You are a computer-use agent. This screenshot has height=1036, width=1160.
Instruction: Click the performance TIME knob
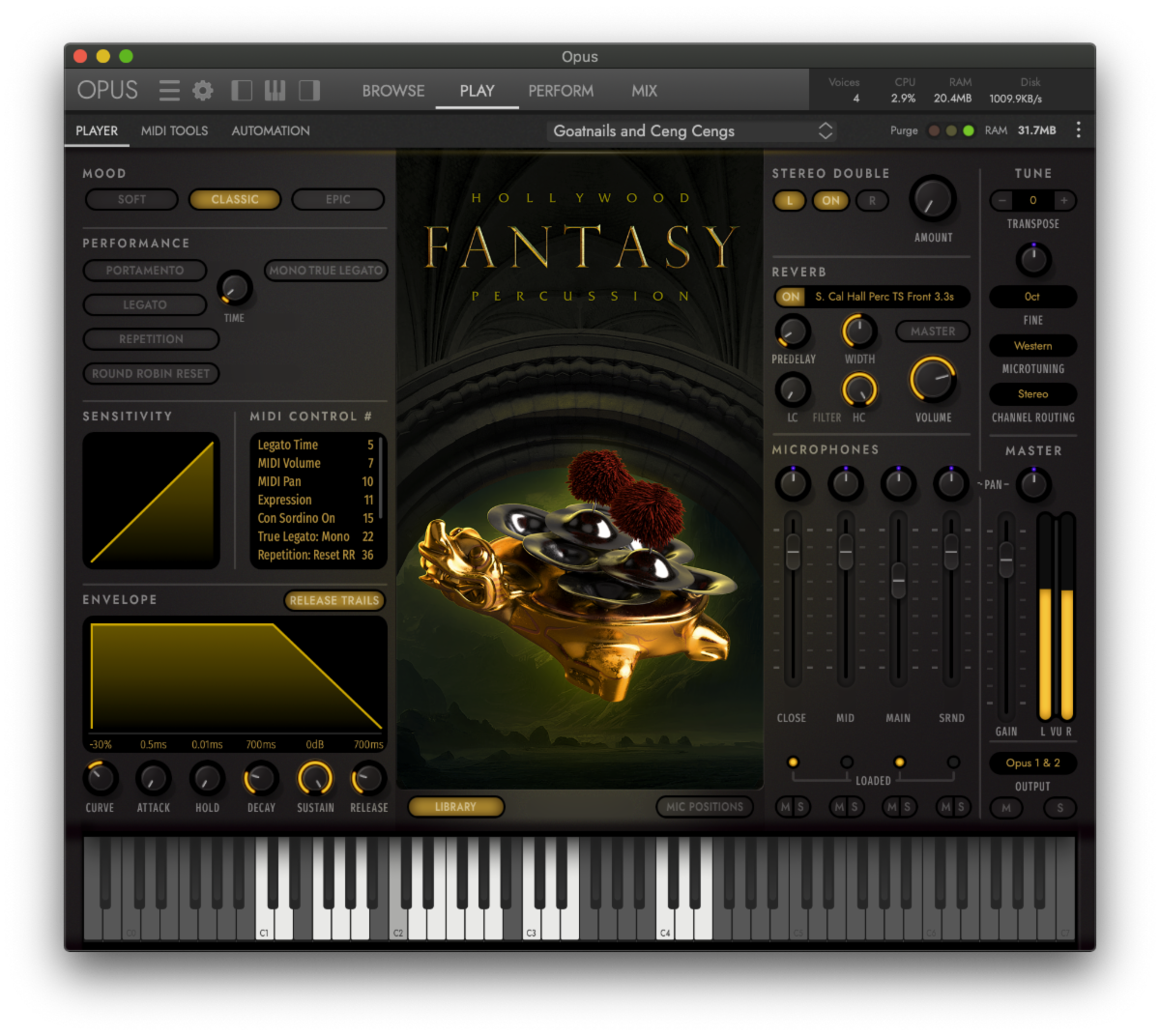[235, 288]
